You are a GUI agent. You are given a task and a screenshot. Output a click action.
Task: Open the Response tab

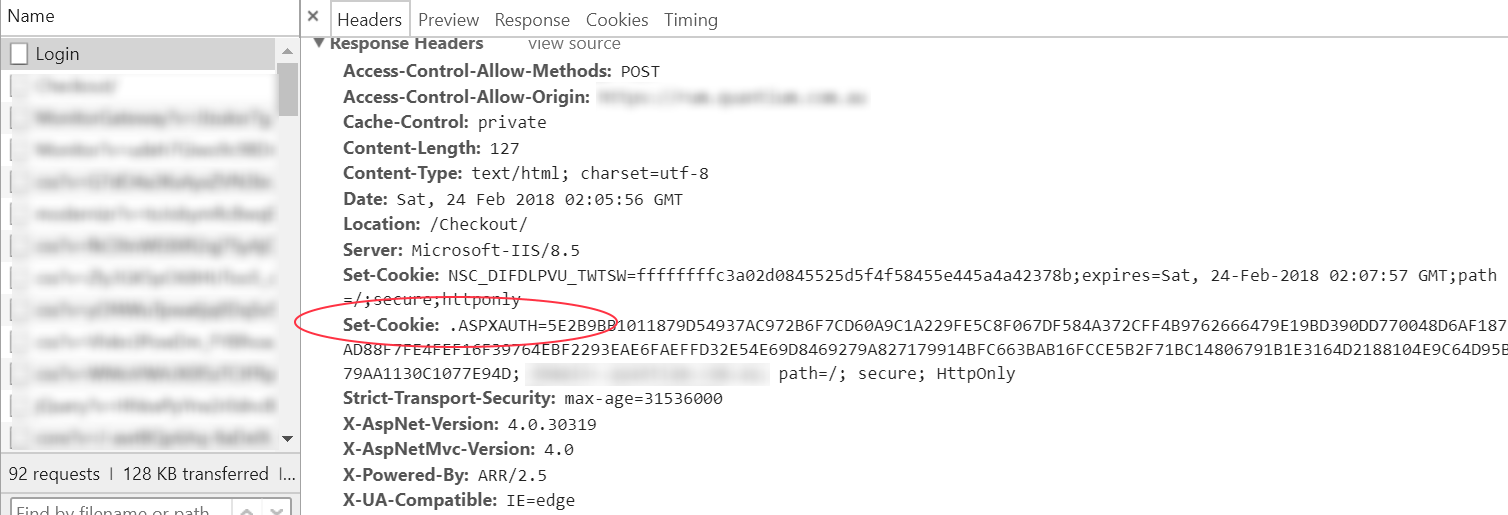(532, 20)
